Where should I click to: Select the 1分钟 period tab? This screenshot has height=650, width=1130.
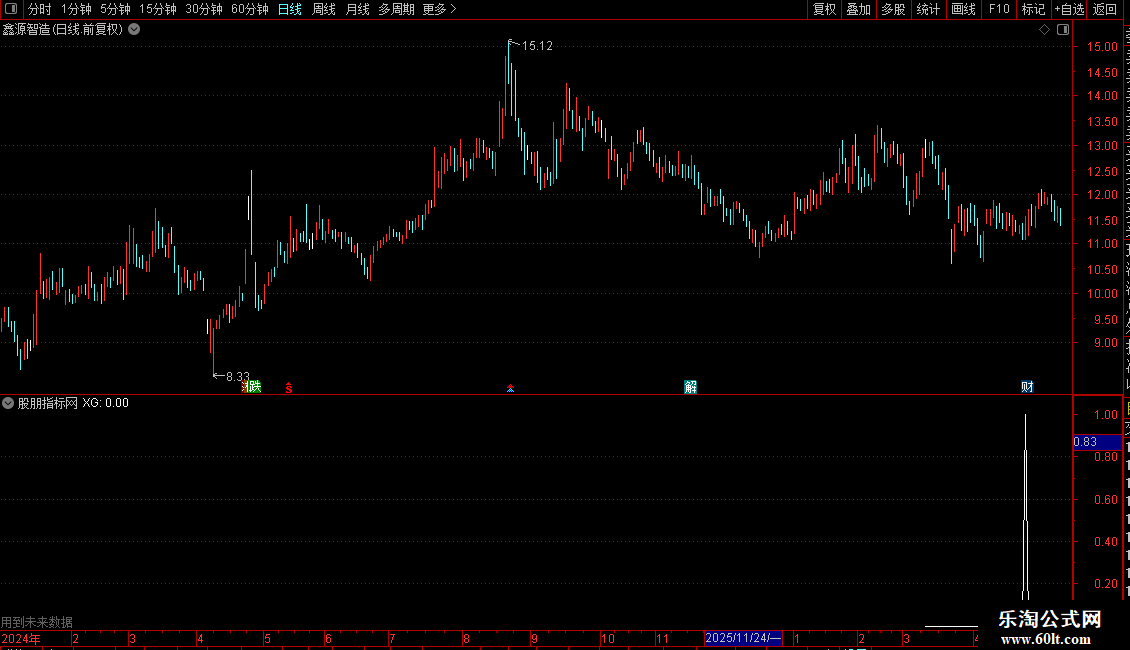point(76,9)
